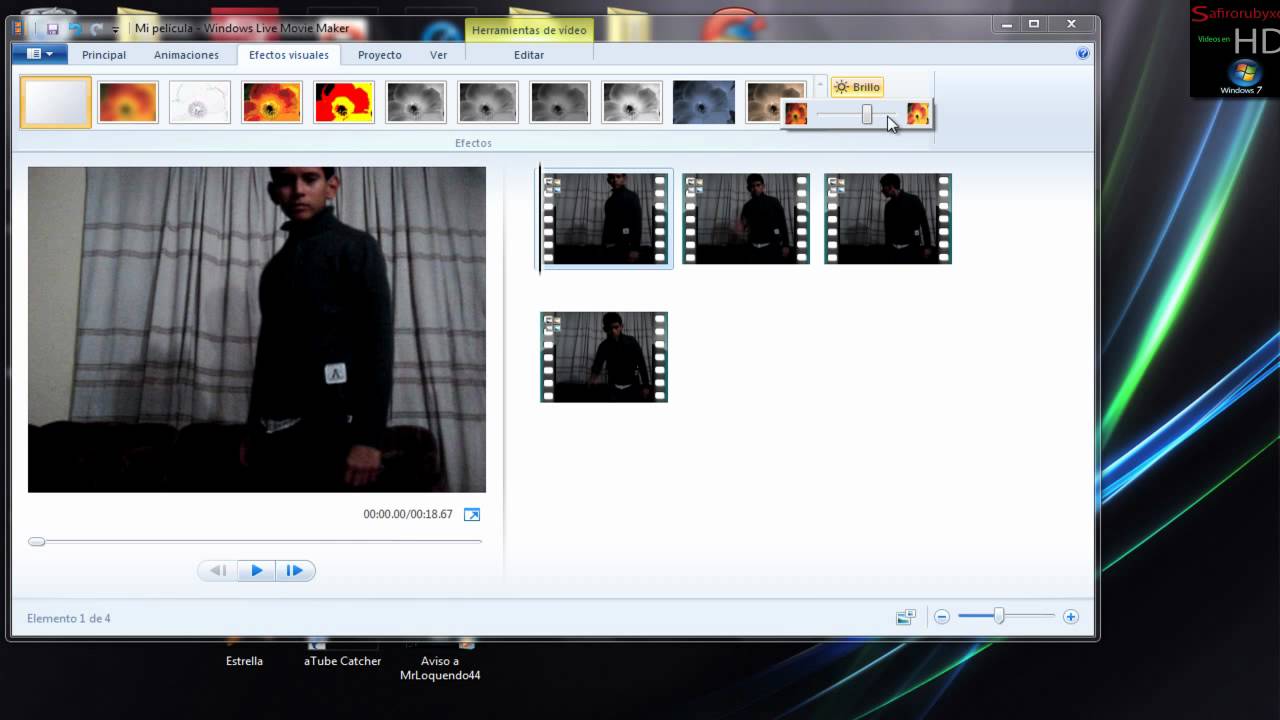
Task: Open the Editar tab under Herramientas de vídeo
Action: click(529, 55)
